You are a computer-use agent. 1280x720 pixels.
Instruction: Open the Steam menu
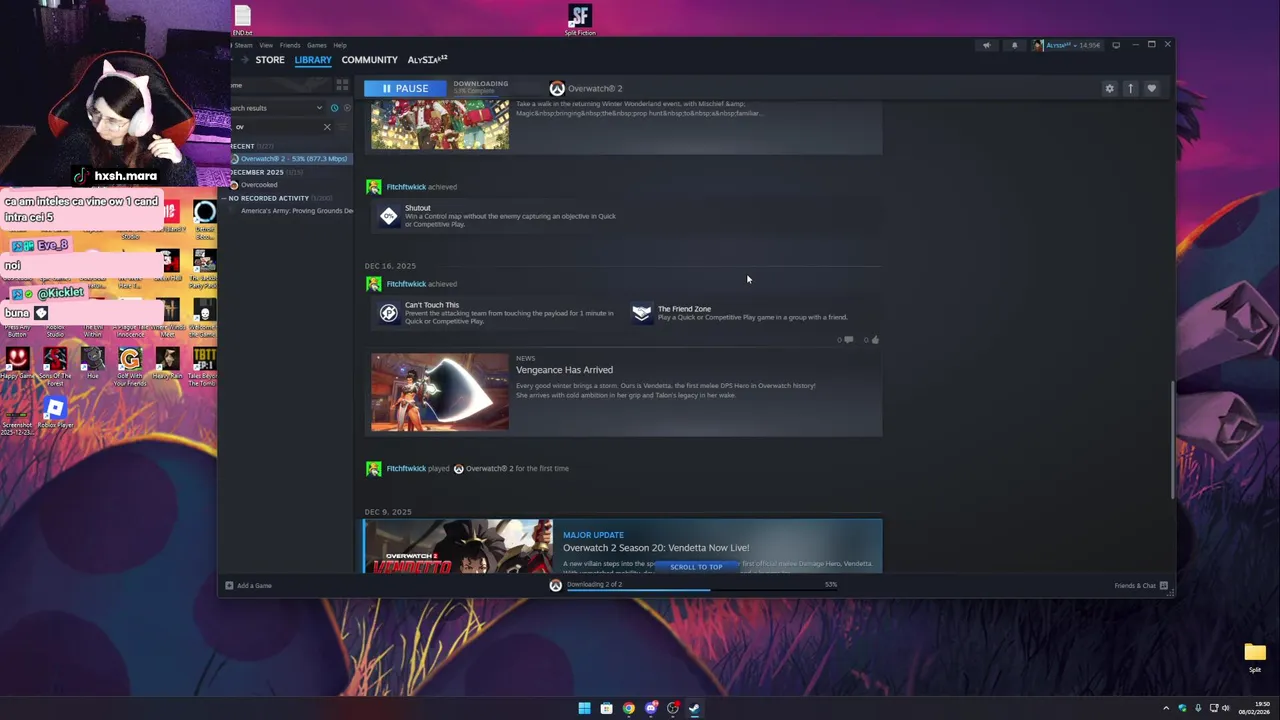[x=243, y=45]
